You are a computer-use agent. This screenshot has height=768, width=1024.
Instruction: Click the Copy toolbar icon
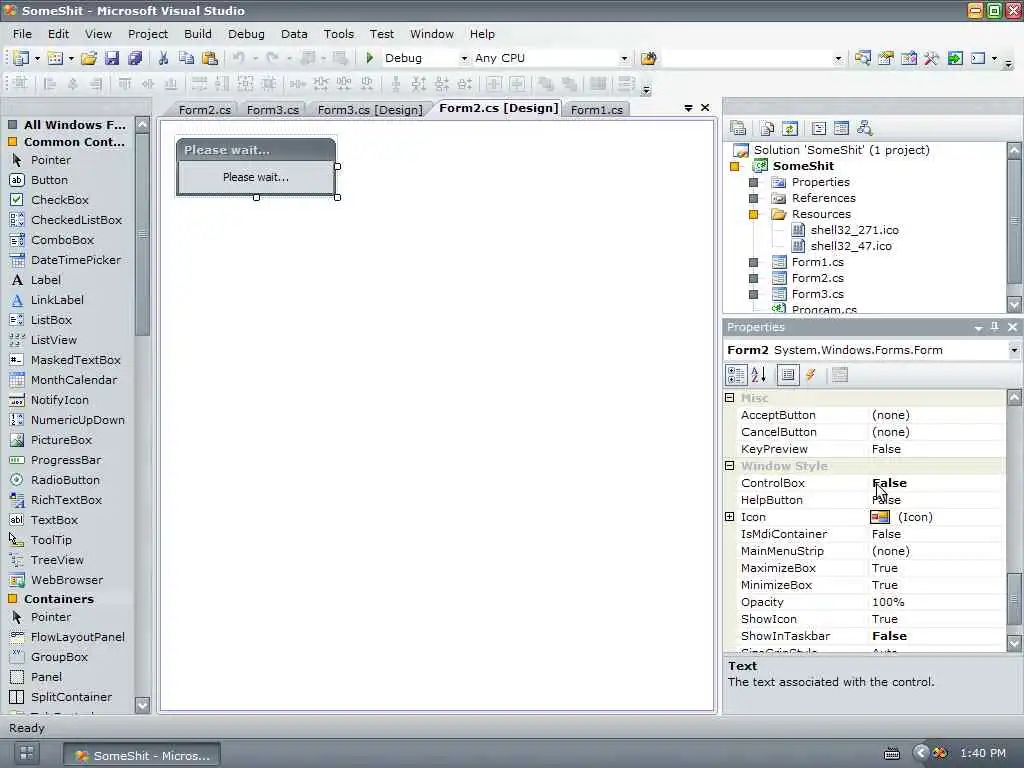coord(186,58)
